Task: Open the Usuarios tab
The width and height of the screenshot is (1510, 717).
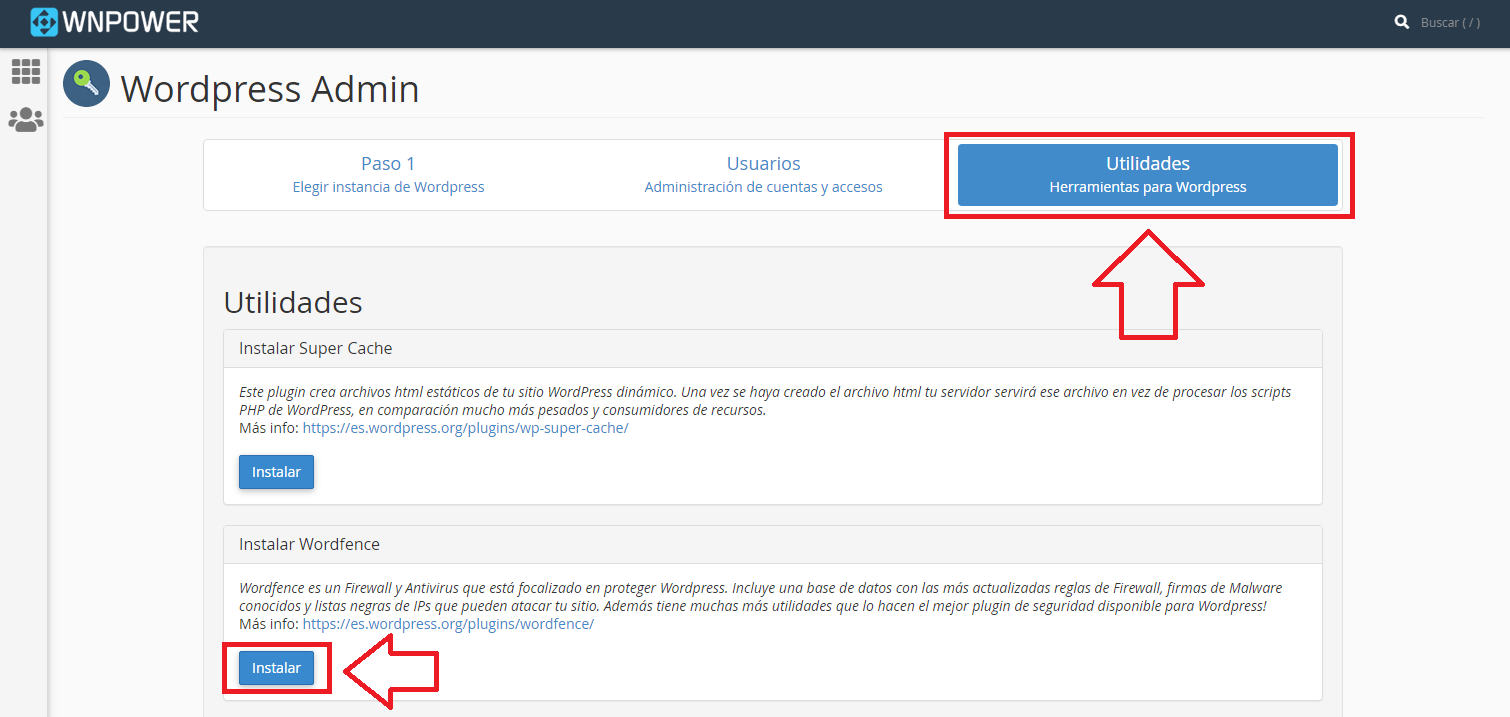Action: click(x=763, y=175)
